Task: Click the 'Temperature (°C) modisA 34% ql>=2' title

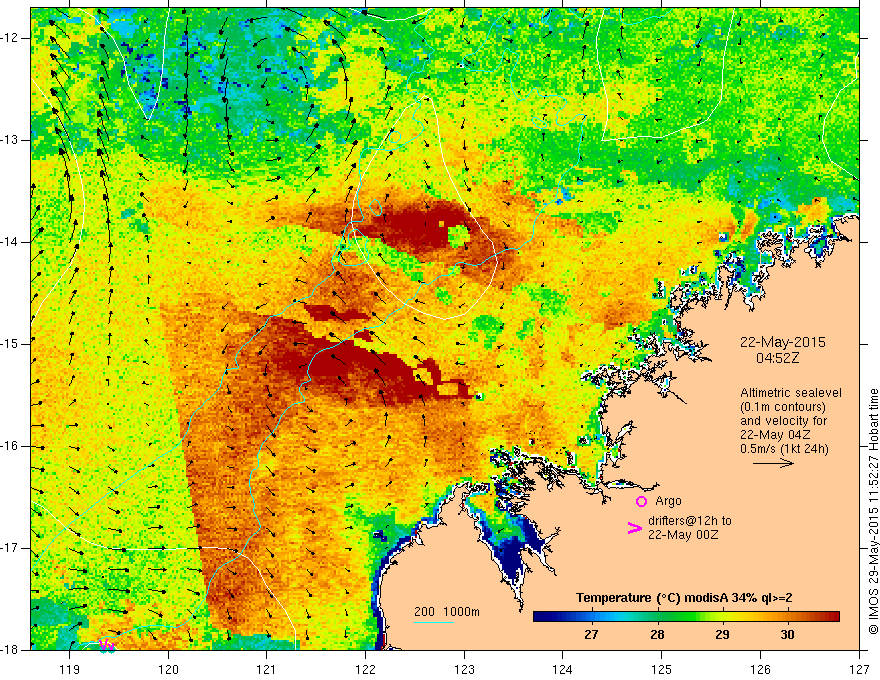Action: coord(684,598)
